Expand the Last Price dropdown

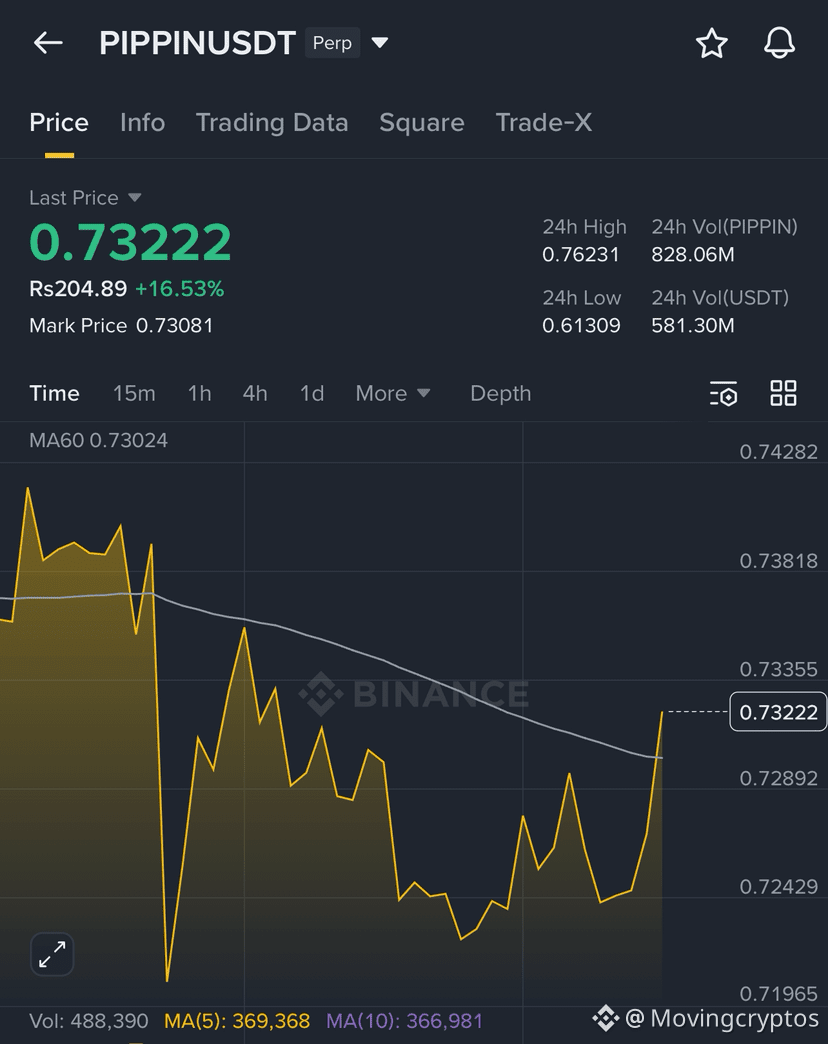click(134, 198)
